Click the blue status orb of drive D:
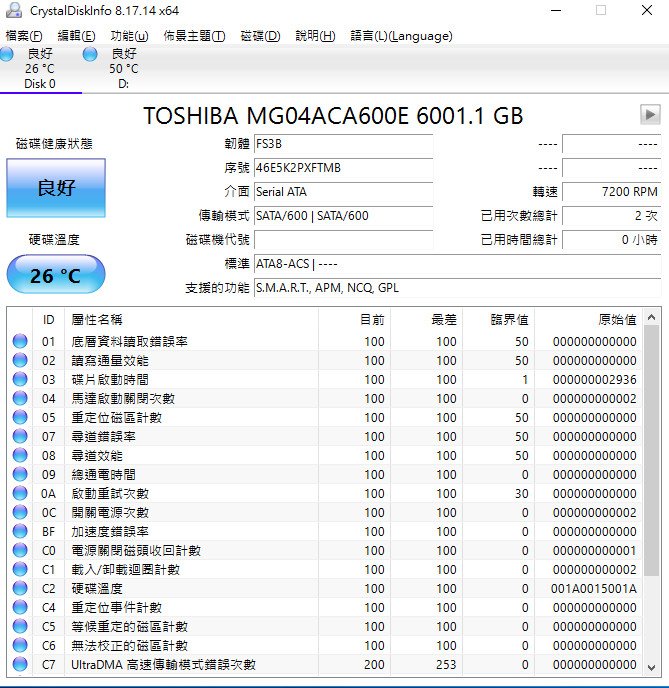 [x=90, y=54]
